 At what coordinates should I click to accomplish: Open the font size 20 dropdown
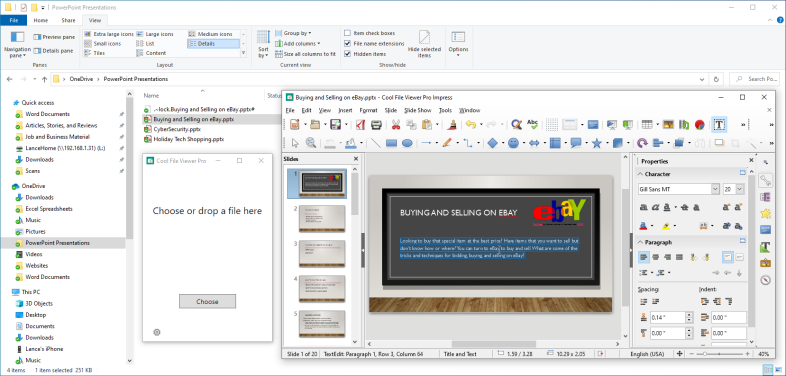coord(739,190)
